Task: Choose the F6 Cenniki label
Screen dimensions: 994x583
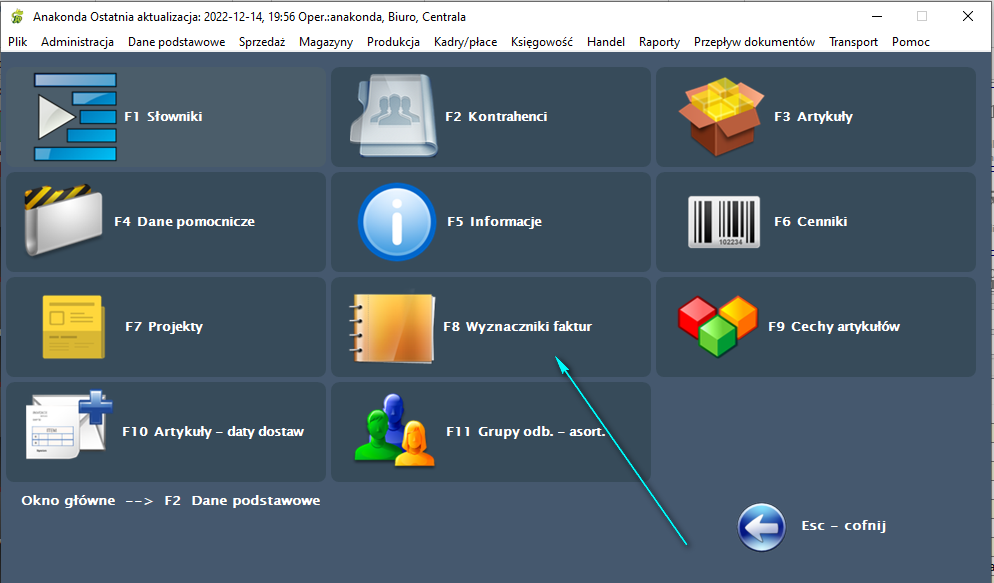Action: [x=811, y=222]
